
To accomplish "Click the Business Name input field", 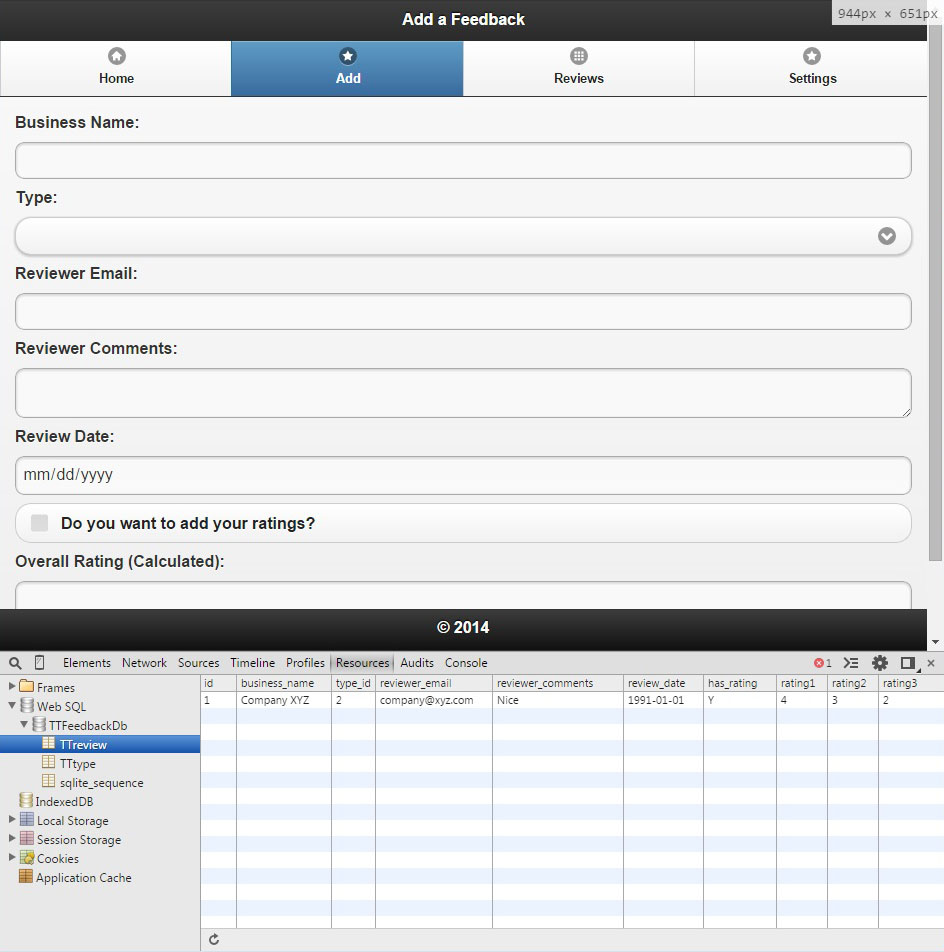I will click(463, 160).
